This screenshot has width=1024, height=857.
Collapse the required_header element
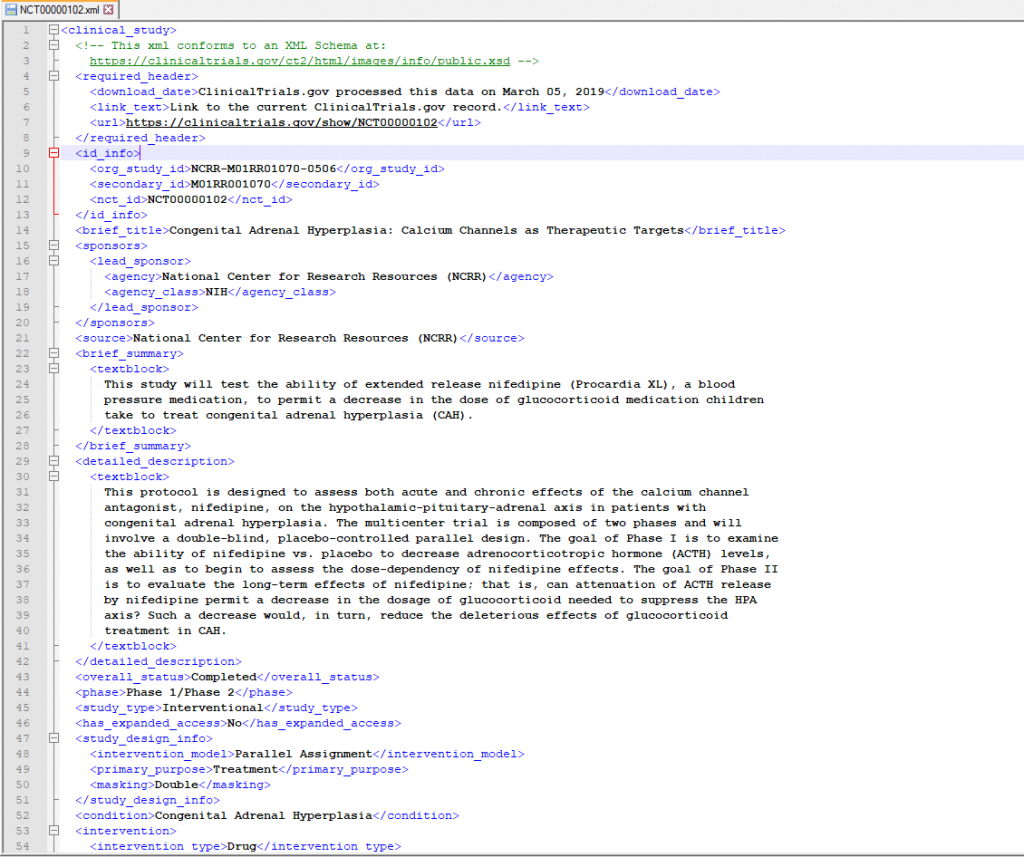(x=53, y=76)
